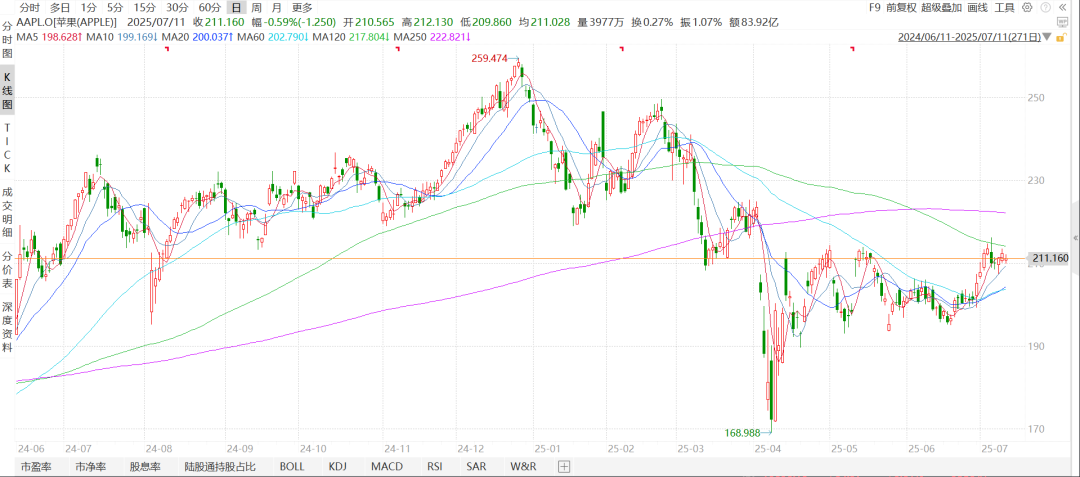Open the 更多 period dropdown
Screen dimensions: 1080x477
pyautogui.click(x=302, y=8)
